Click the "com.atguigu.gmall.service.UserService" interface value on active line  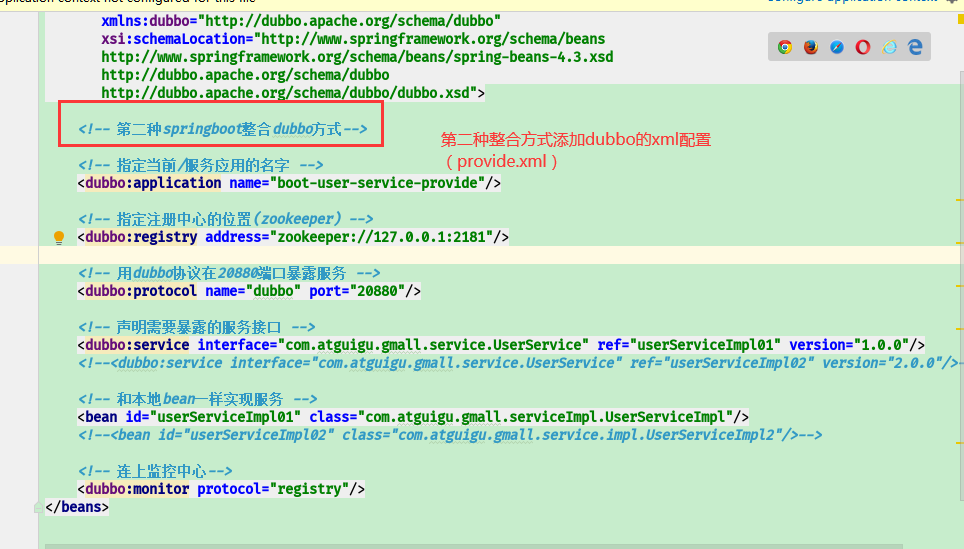point(433,345)
